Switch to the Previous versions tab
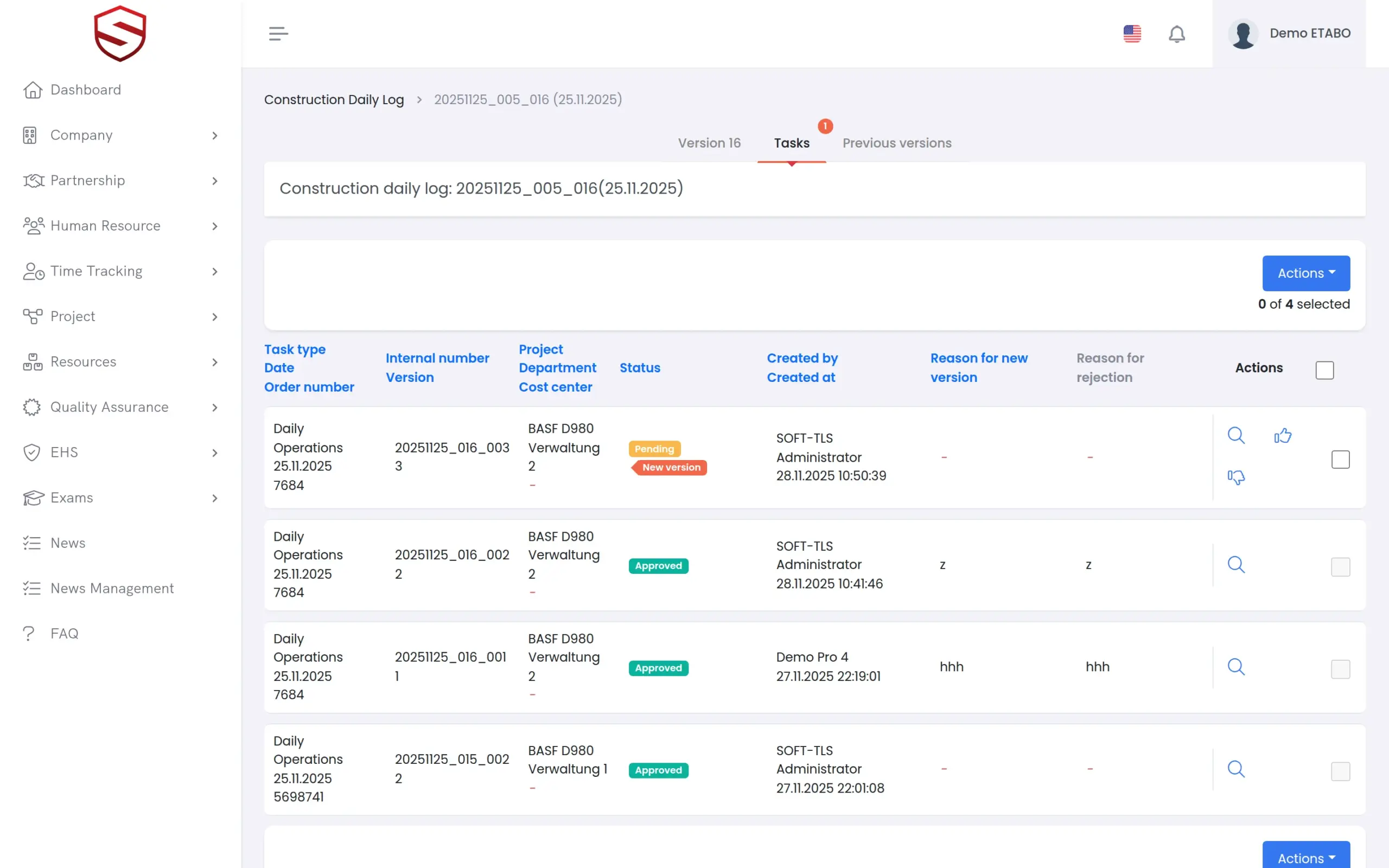The image size is (1389, 868). [x=896, y=143]
